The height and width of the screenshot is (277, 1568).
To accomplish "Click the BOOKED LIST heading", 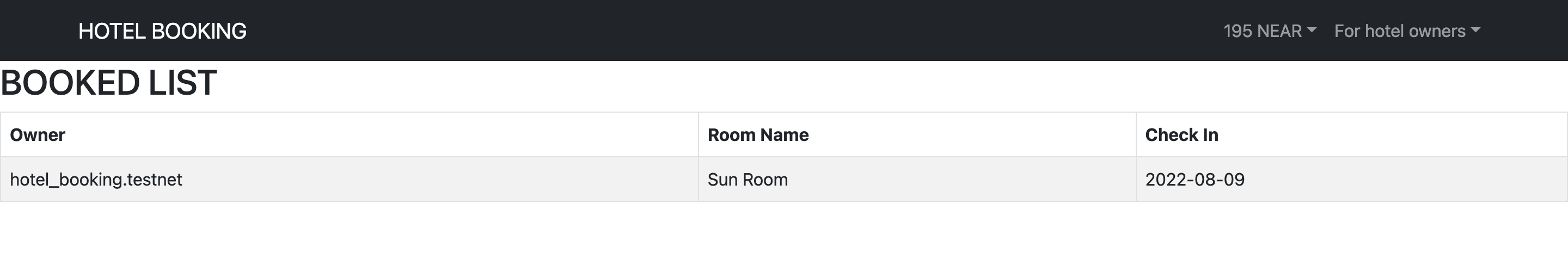I will pos(108,83).
